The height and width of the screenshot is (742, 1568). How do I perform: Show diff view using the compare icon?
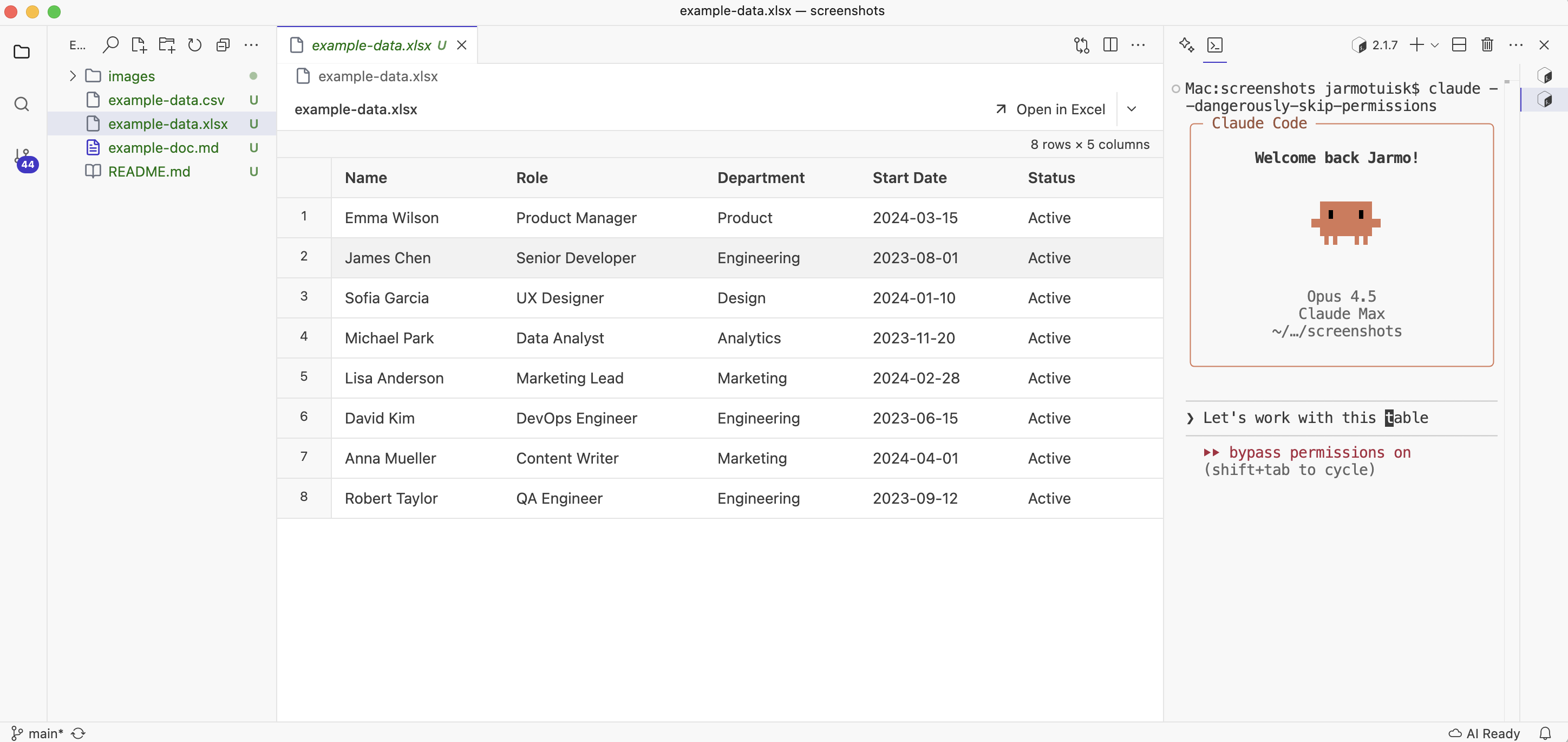(x=1082, y=44)
